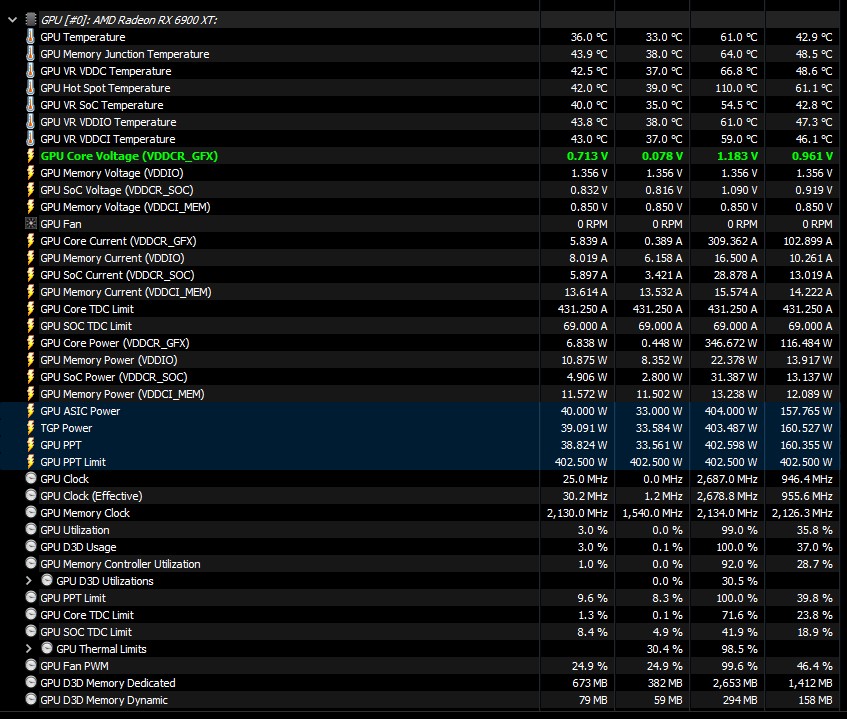847x719 pixels.
Task: Click the thermometer icon beside GPU Temperature
Action: pyautogui.click(x=31, y=37)
